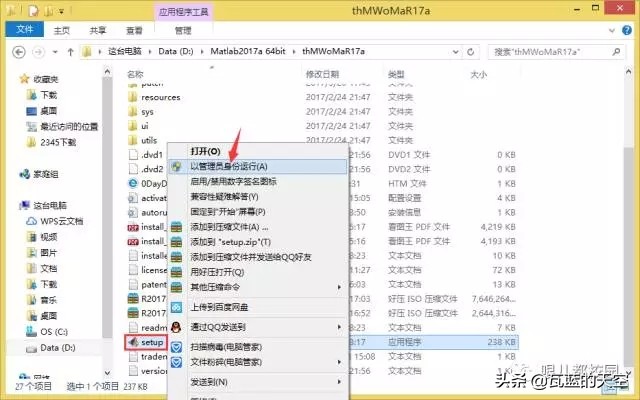Image resolution: width=640 pixels, height=400 pixels.
Task: Sort by 修改日期 column header
Action: (322, 75)
